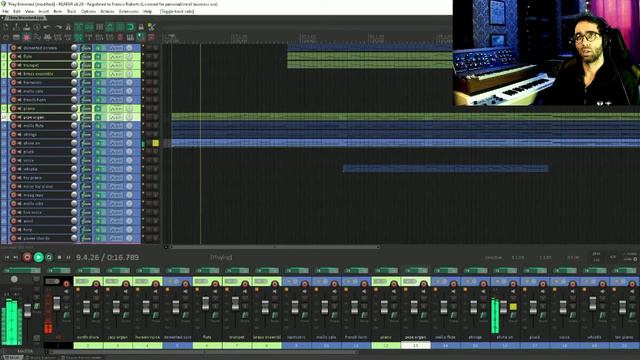This screenshot has width=640, height=360.
Task: Record-arm synth drum mixer strip
Action: coord(96,284)
